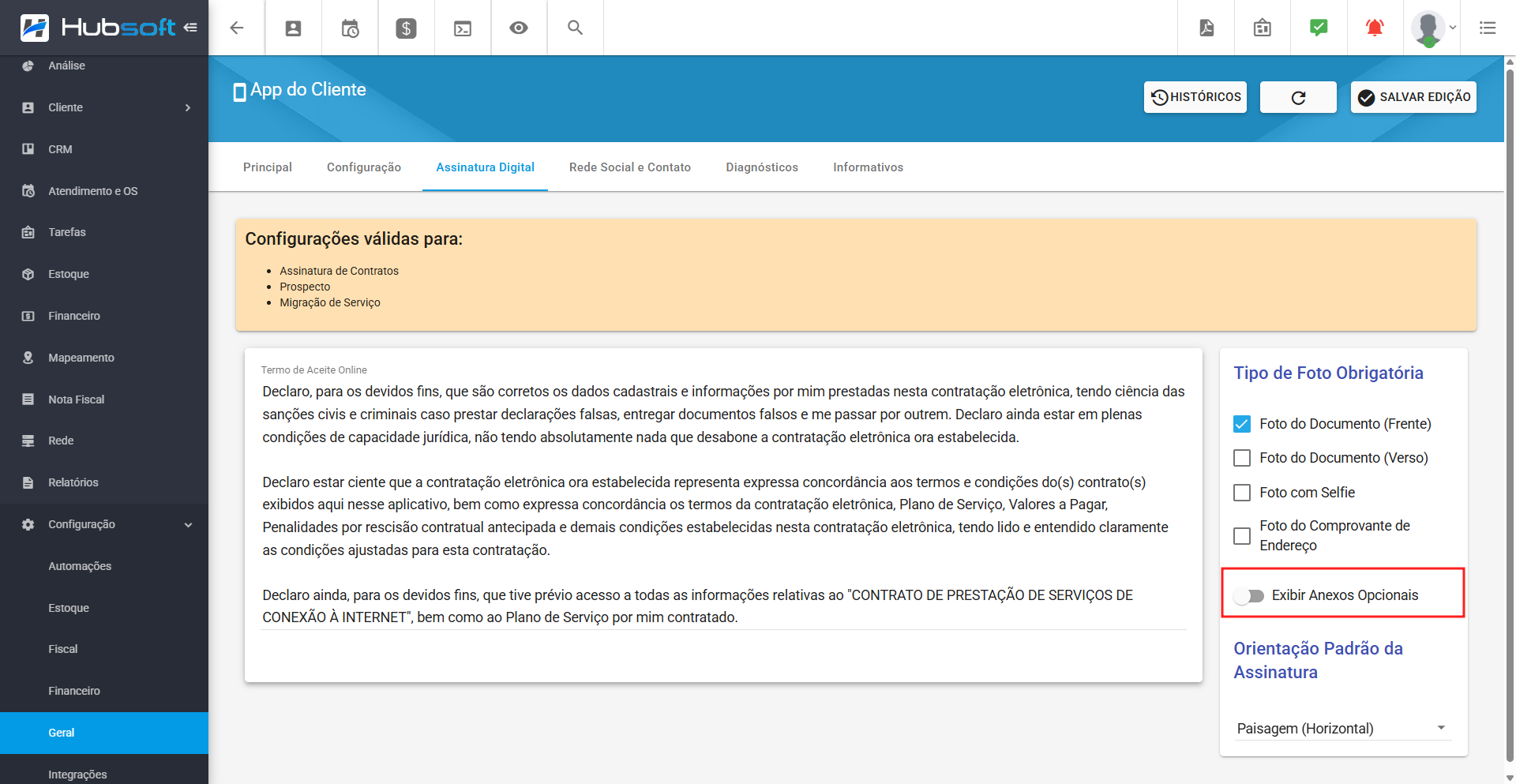Click the Rede sidebar icon
1516x784 pixels.
28,441
